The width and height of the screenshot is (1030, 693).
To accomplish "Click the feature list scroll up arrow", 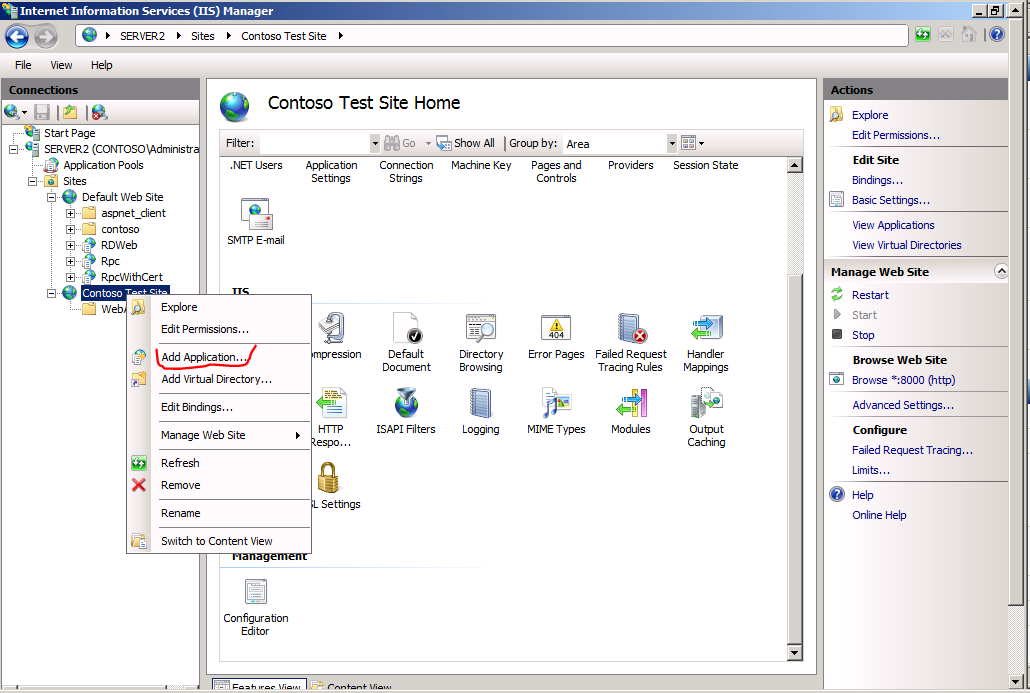I will [794, 165].
